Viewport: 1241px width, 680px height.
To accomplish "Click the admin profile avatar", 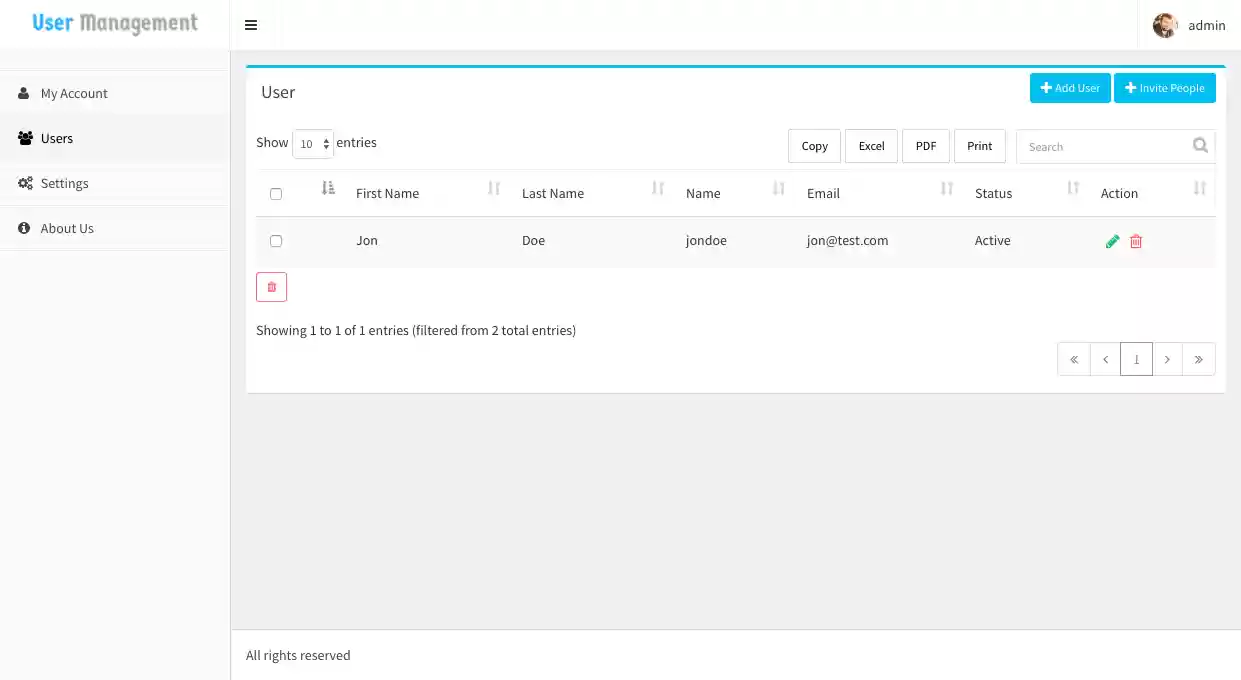I will 1164,25.
